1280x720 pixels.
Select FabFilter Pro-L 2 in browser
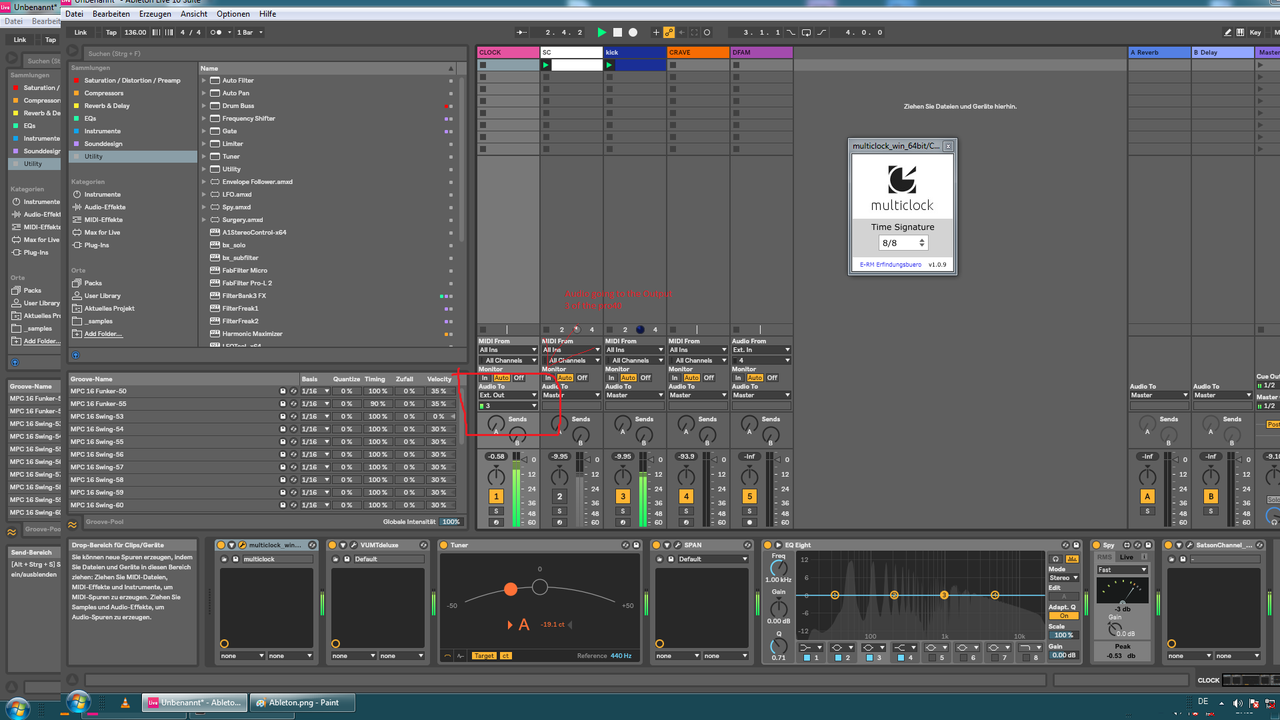click(247, 283)
